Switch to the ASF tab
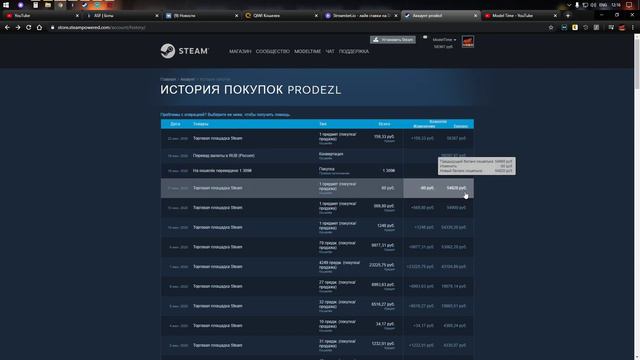 [x=121, y=16]
